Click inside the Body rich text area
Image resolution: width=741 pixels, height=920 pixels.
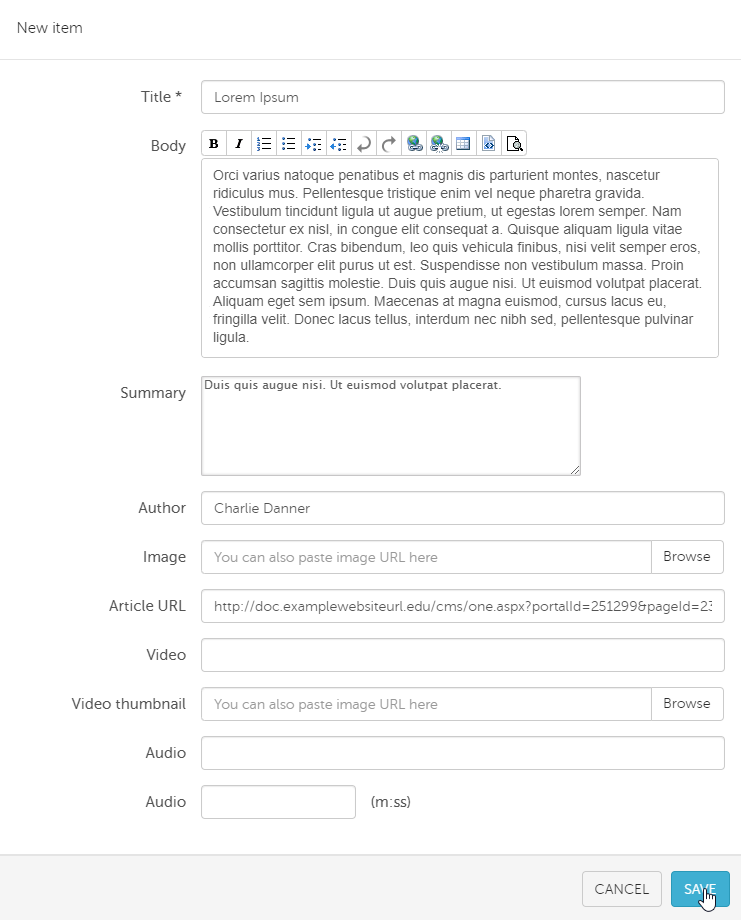tap(460, 258)
